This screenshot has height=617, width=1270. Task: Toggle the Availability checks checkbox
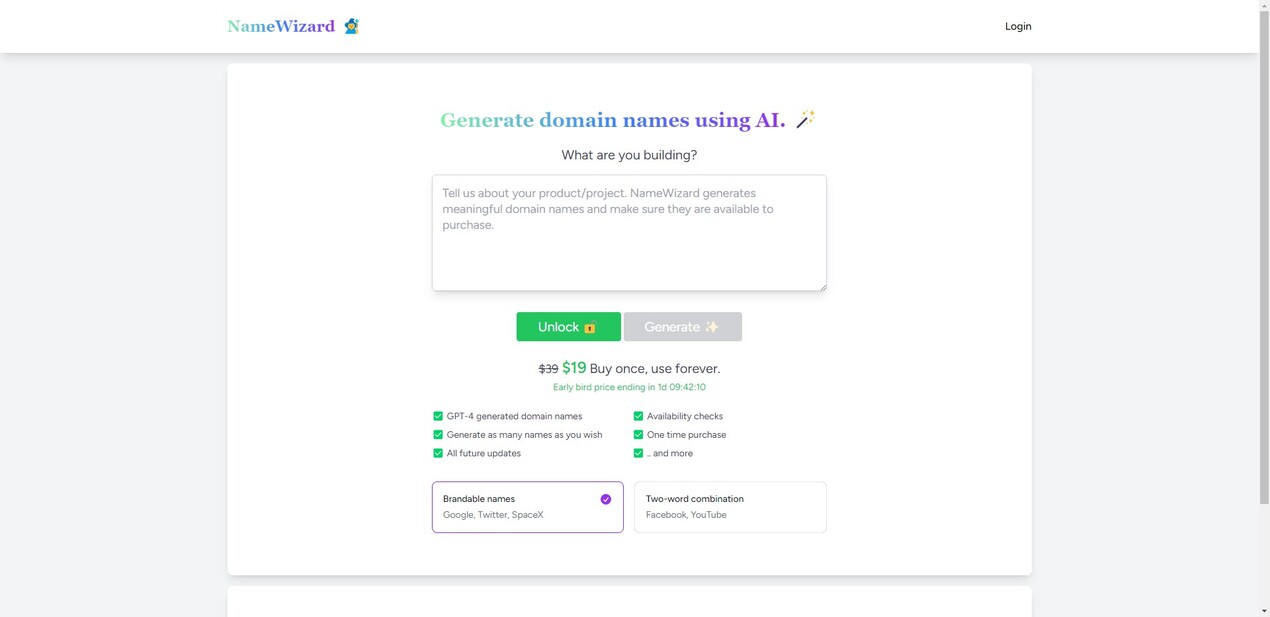coord(638,416)
